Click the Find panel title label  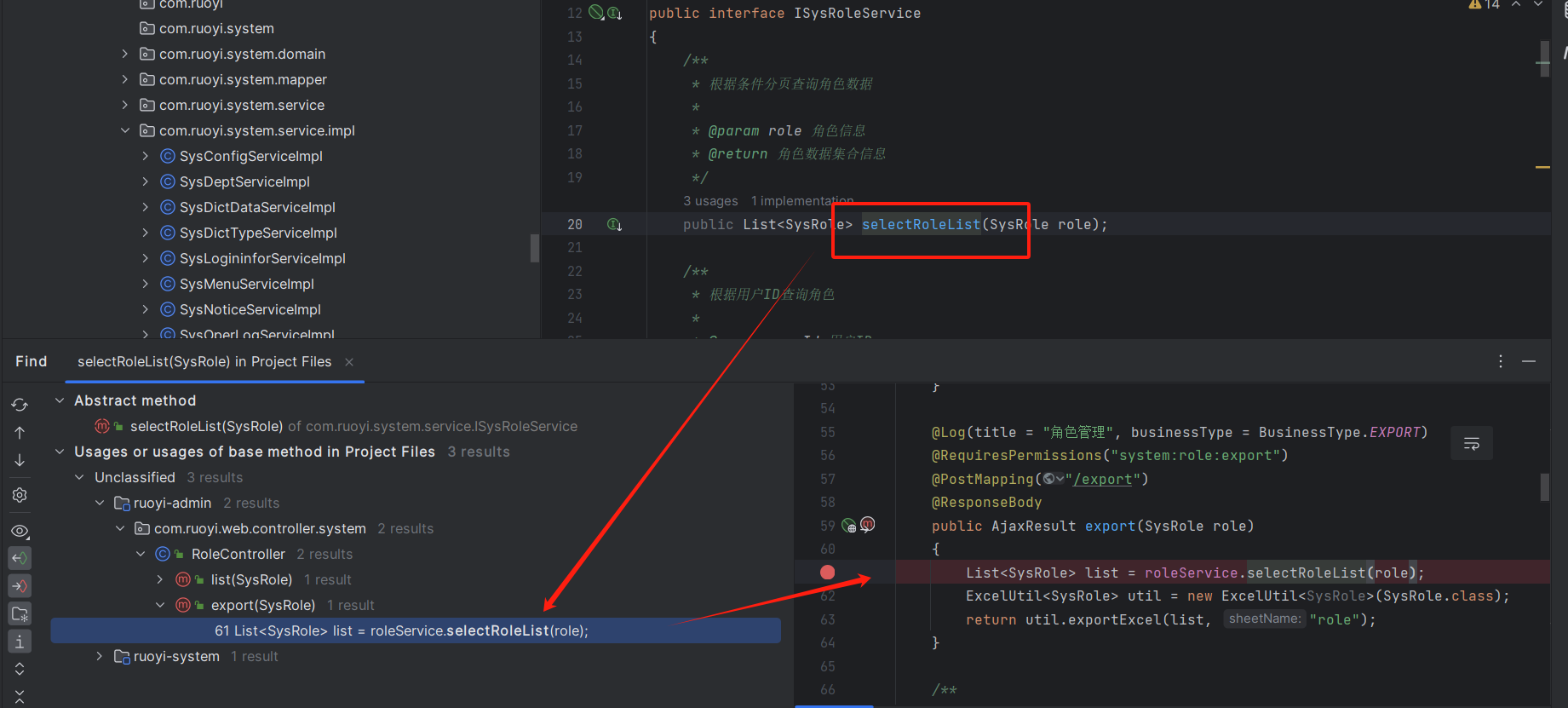pyautogui.click(x=32, y=361)
